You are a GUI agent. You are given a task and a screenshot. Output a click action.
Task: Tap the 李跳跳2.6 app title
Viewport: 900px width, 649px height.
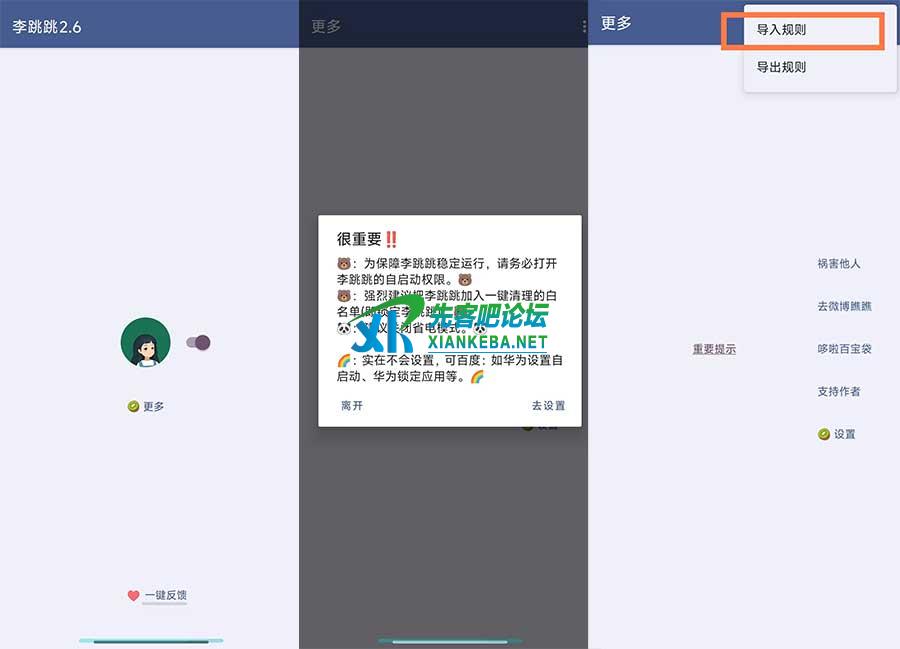pos(47,27)
